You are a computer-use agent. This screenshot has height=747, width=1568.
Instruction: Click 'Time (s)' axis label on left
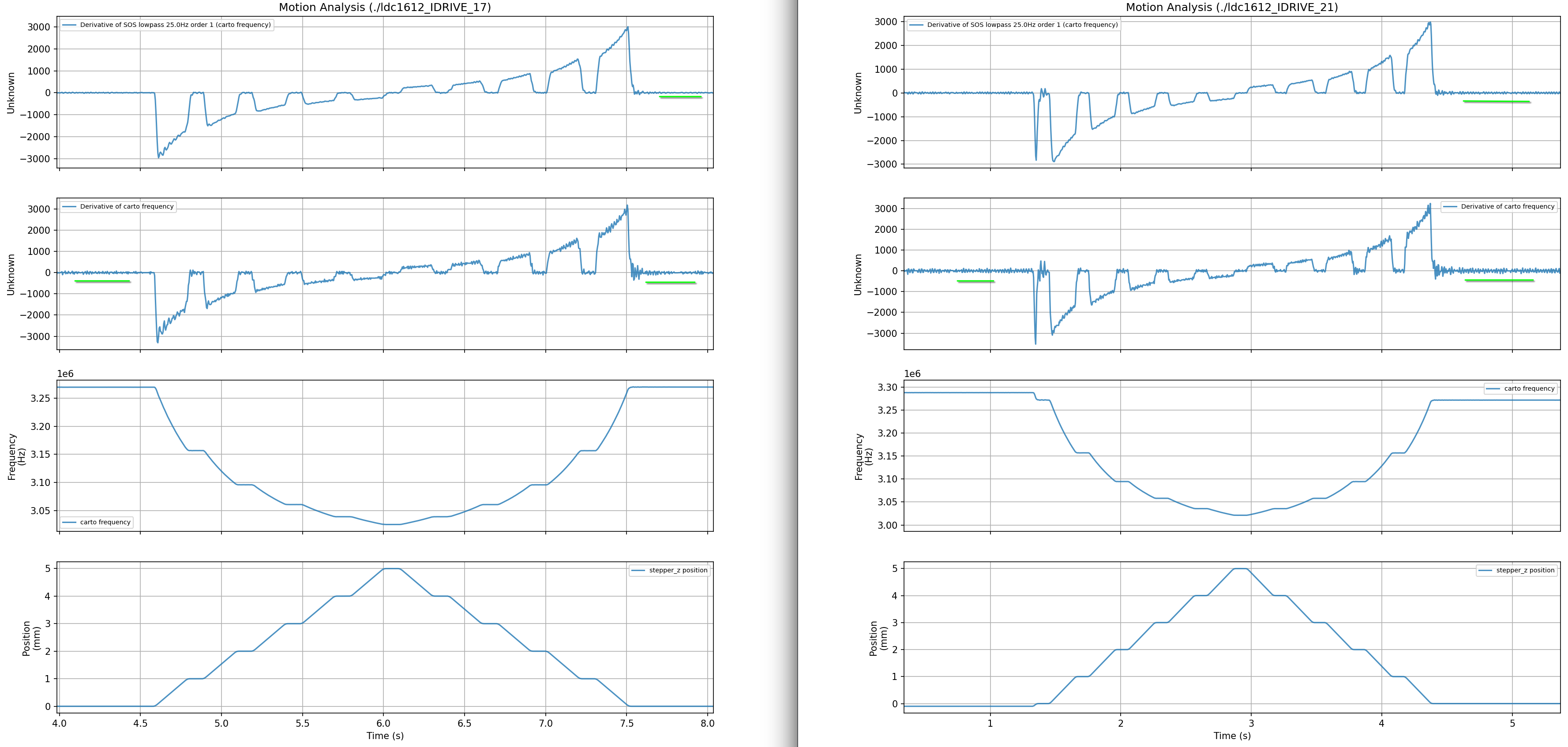point(385,736)
